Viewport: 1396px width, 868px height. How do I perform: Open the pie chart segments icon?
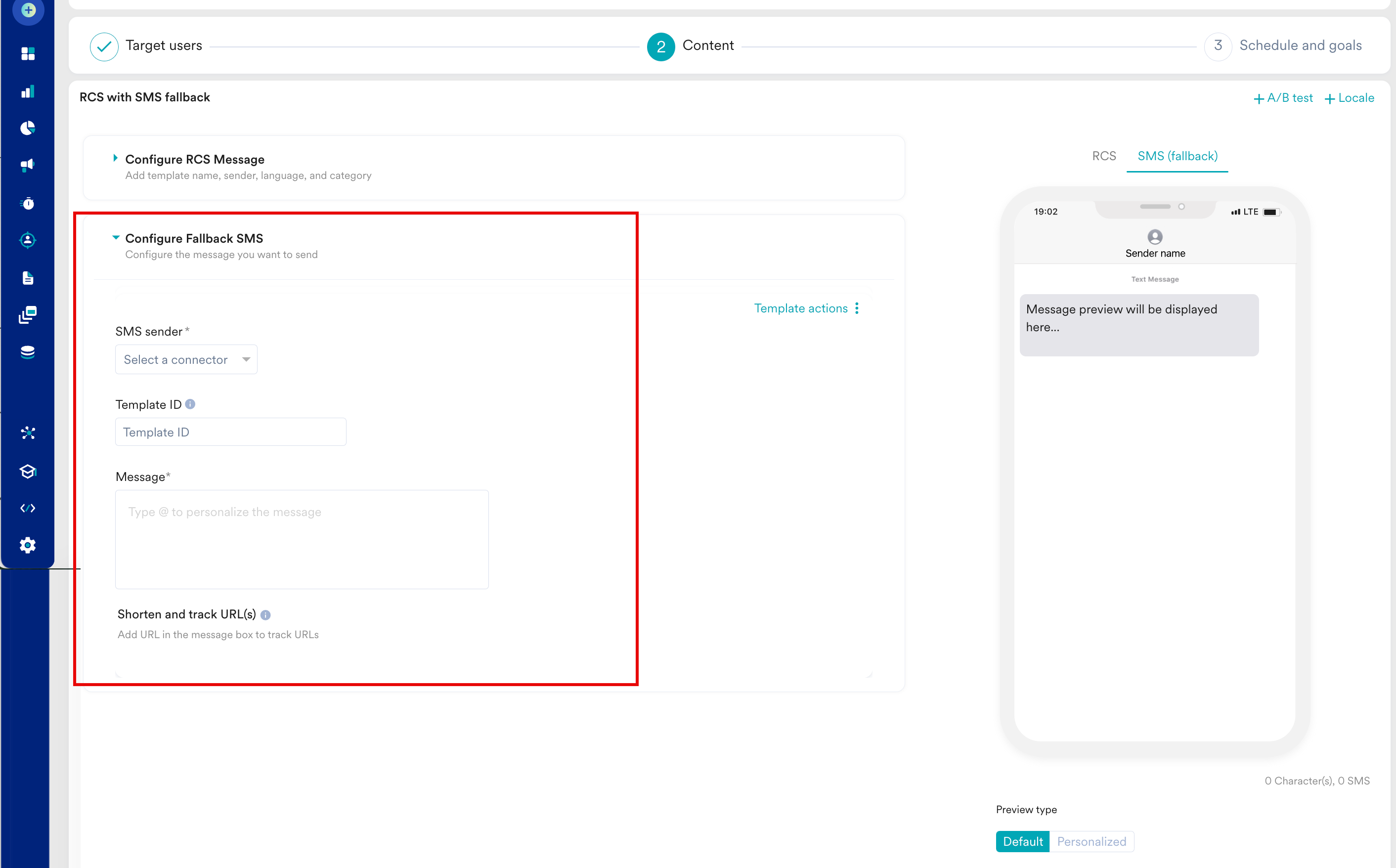click(x=28, y=128)
